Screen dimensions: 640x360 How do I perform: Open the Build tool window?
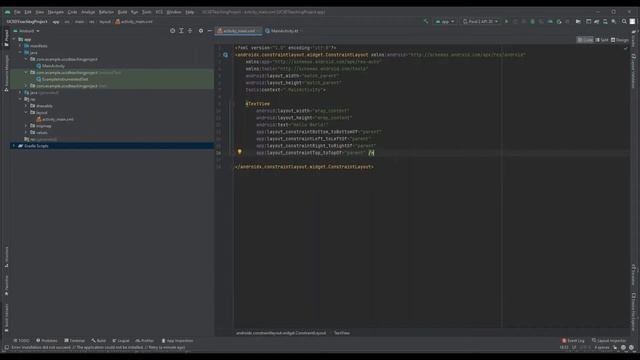[x=99, y=341]
